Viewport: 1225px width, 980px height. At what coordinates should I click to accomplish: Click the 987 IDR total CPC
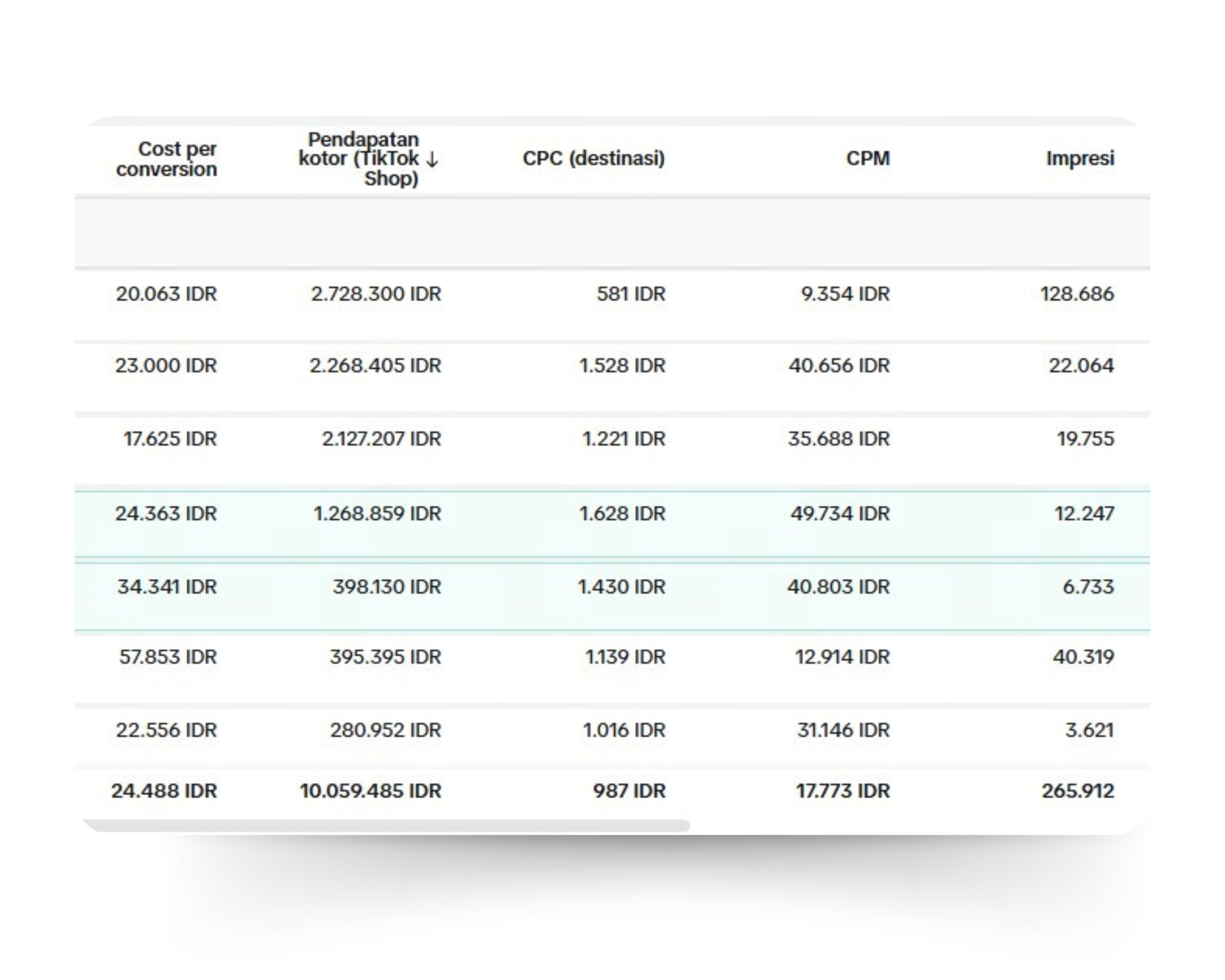tap(629, 791)
